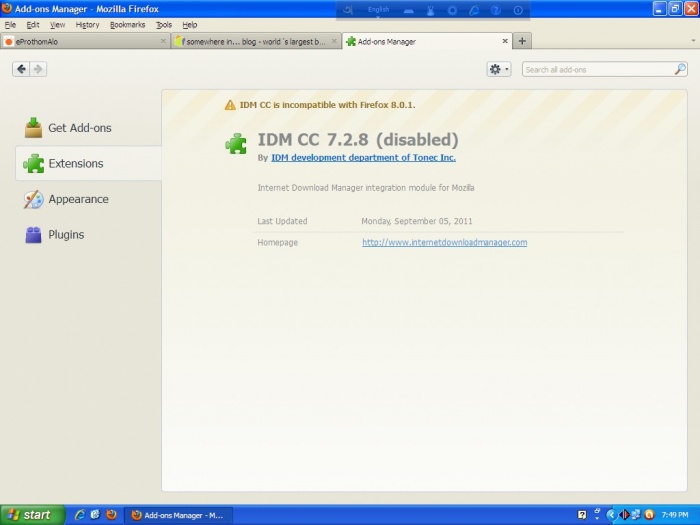700x525 pixels.
Task: Close the somewhere in... blog tab
Action: [x=334, y=41]
